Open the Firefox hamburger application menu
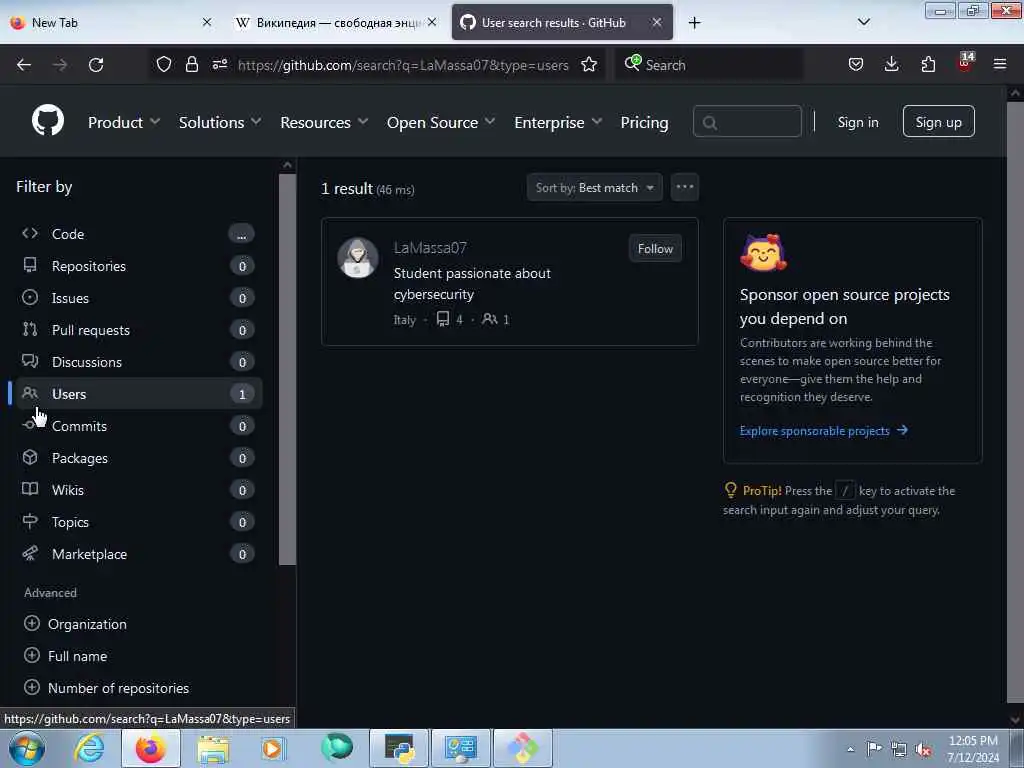 coord(1000,64)
